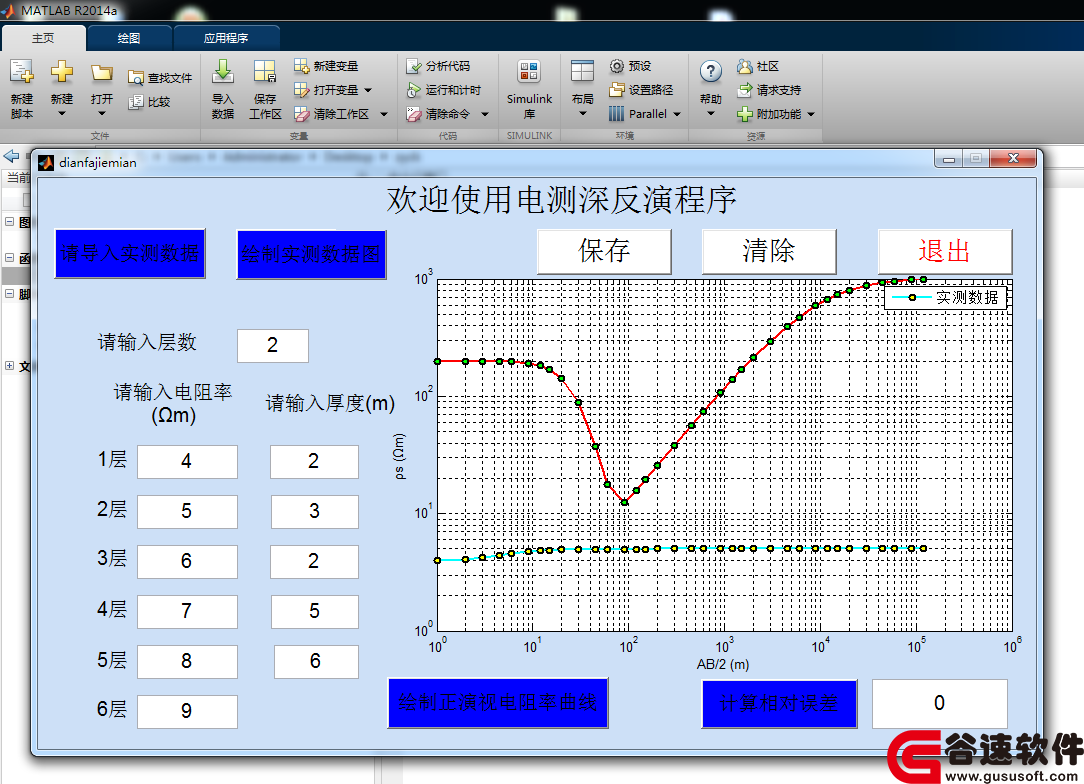Click the 4层 resistivity field showing 7
The image size is (1084, 784).
pyautogui.click(x=187, y=612)
